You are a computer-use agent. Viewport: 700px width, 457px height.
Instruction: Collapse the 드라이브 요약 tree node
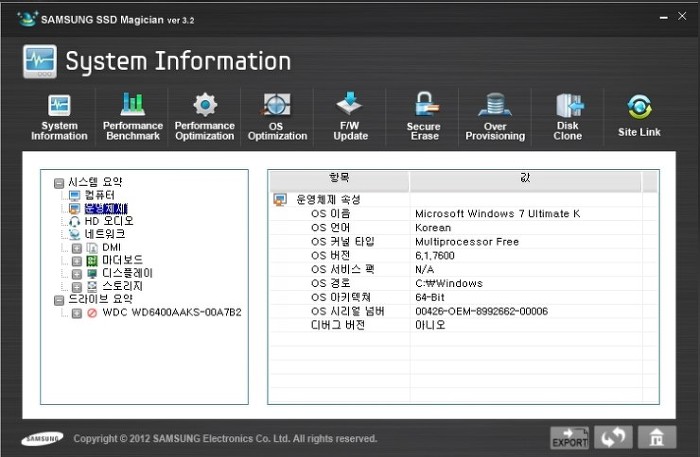tap(59, 300)
